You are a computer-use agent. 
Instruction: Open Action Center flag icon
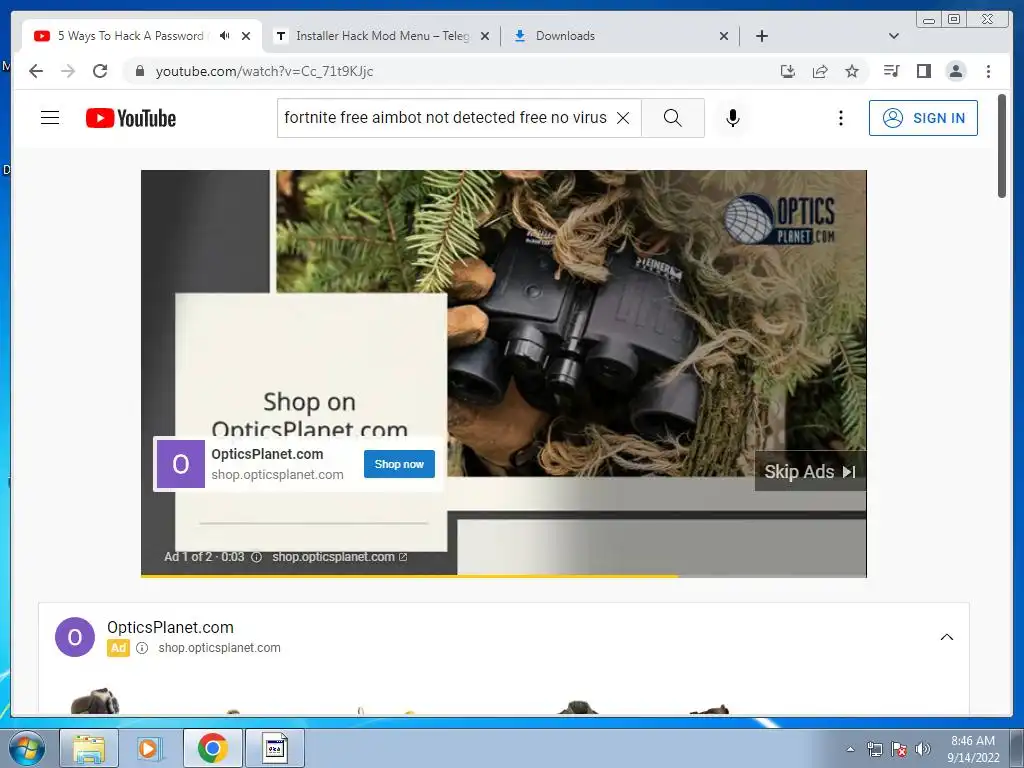(899, 749)
